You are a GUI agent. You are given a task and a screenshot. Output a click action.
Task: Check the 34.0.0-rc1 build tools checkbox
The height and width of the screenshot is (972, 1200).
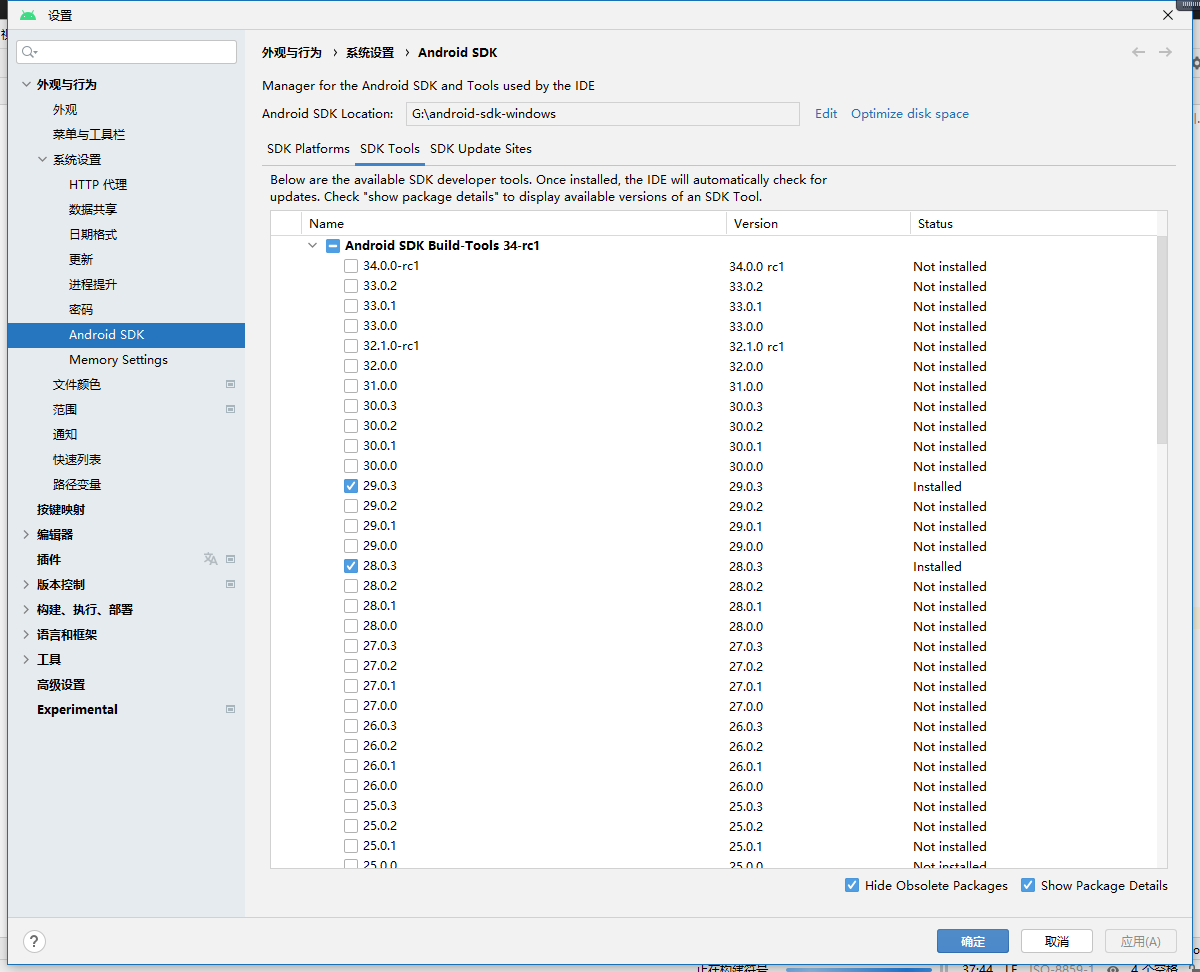click(x=351, y=266)
